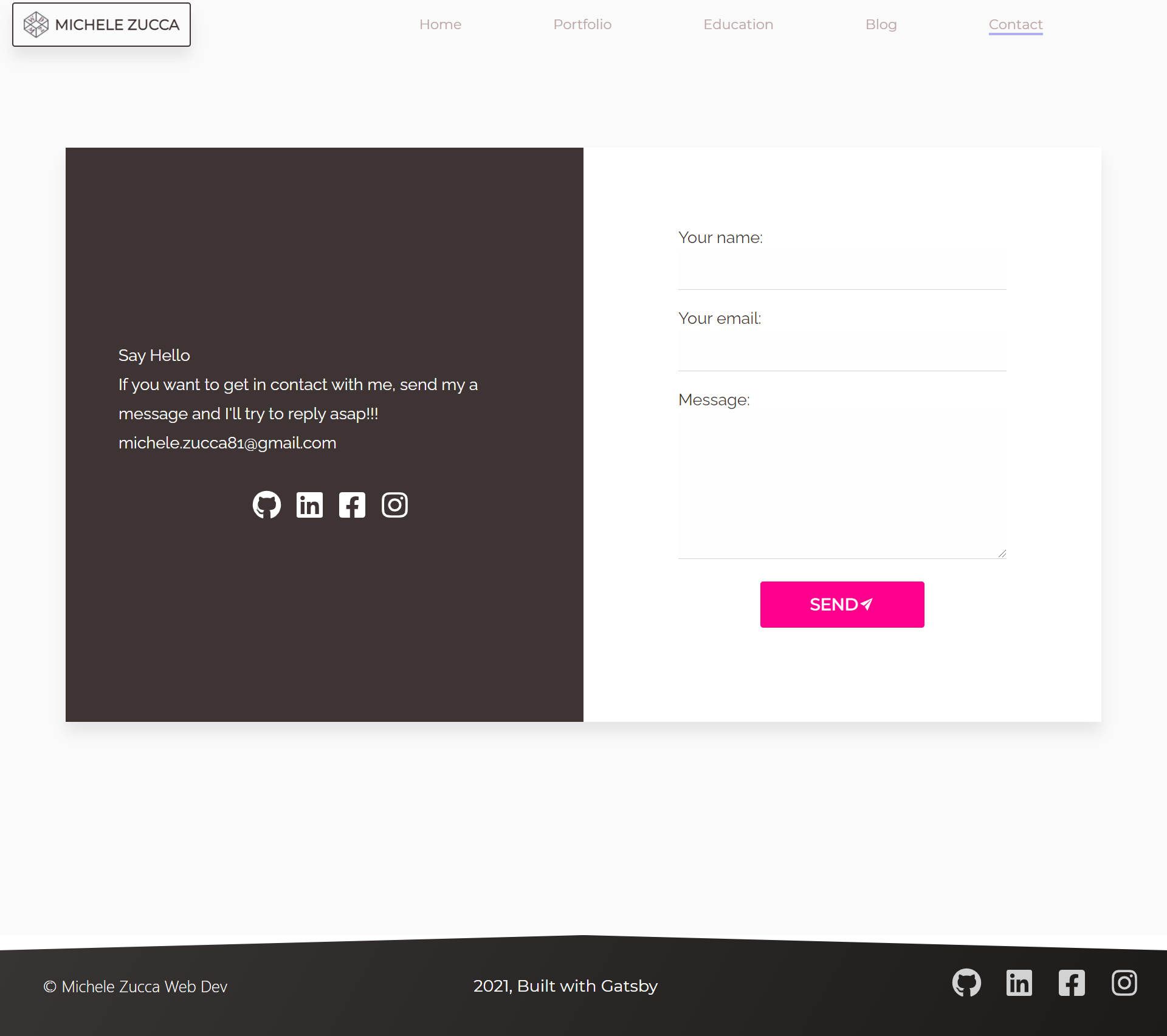Open LinkedIn icon in dark contact panel
The height and width of the screenshot is (1036, 1167).
click(309, 505)
